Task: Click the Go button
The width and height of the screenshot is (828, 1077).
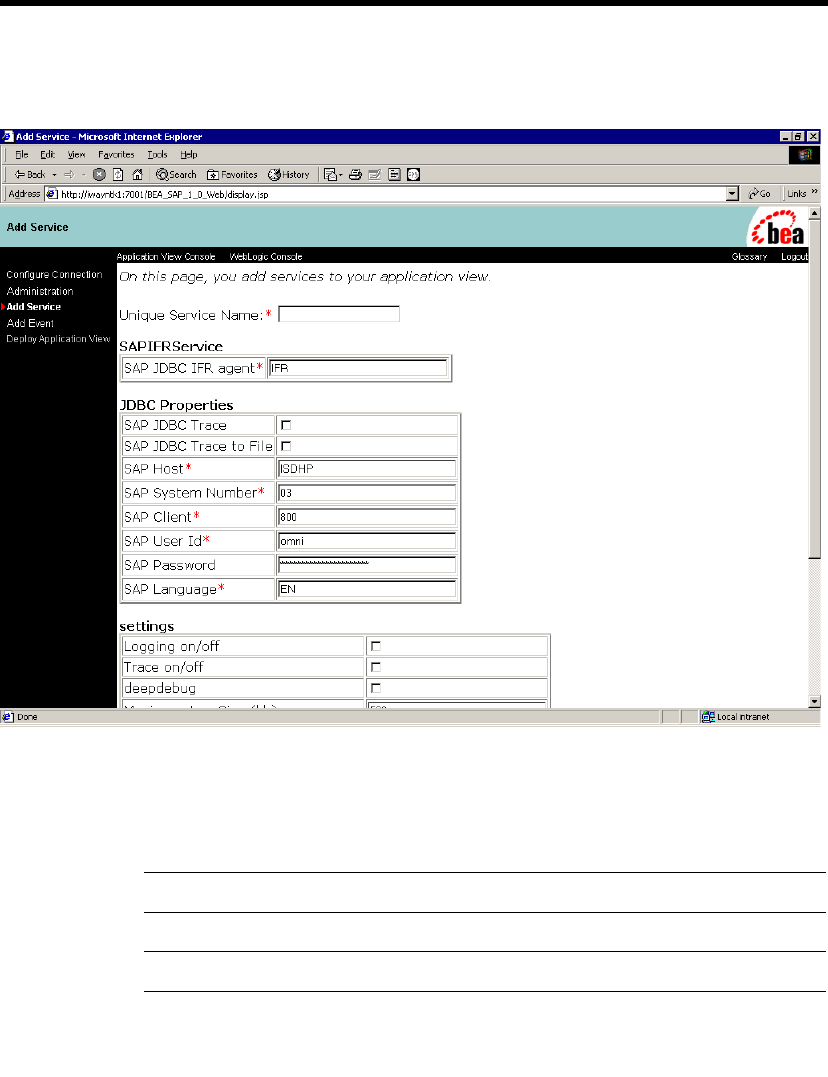Action: [x=760, y=194]
